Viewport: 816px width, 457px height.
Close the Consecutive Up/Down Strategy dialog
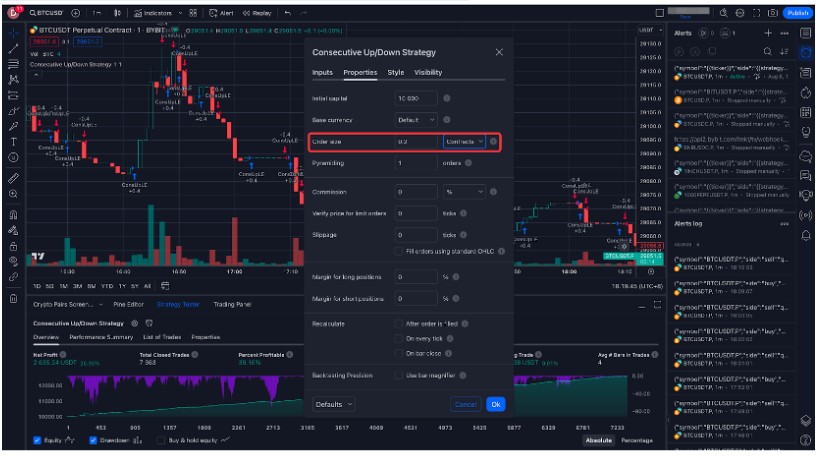tap(499, 52)
